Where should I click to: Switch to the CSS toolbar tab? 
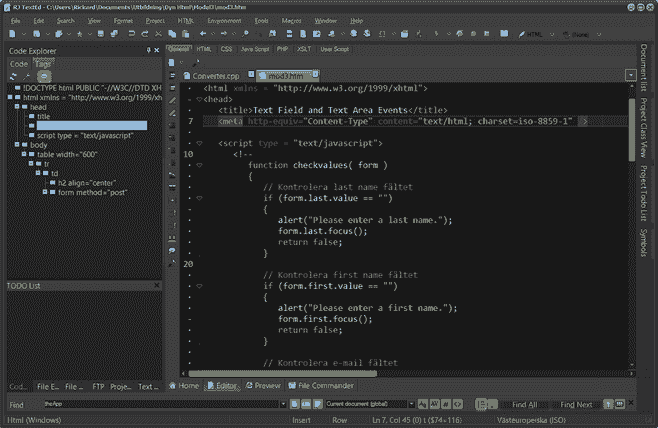click(x=227, y=49)
